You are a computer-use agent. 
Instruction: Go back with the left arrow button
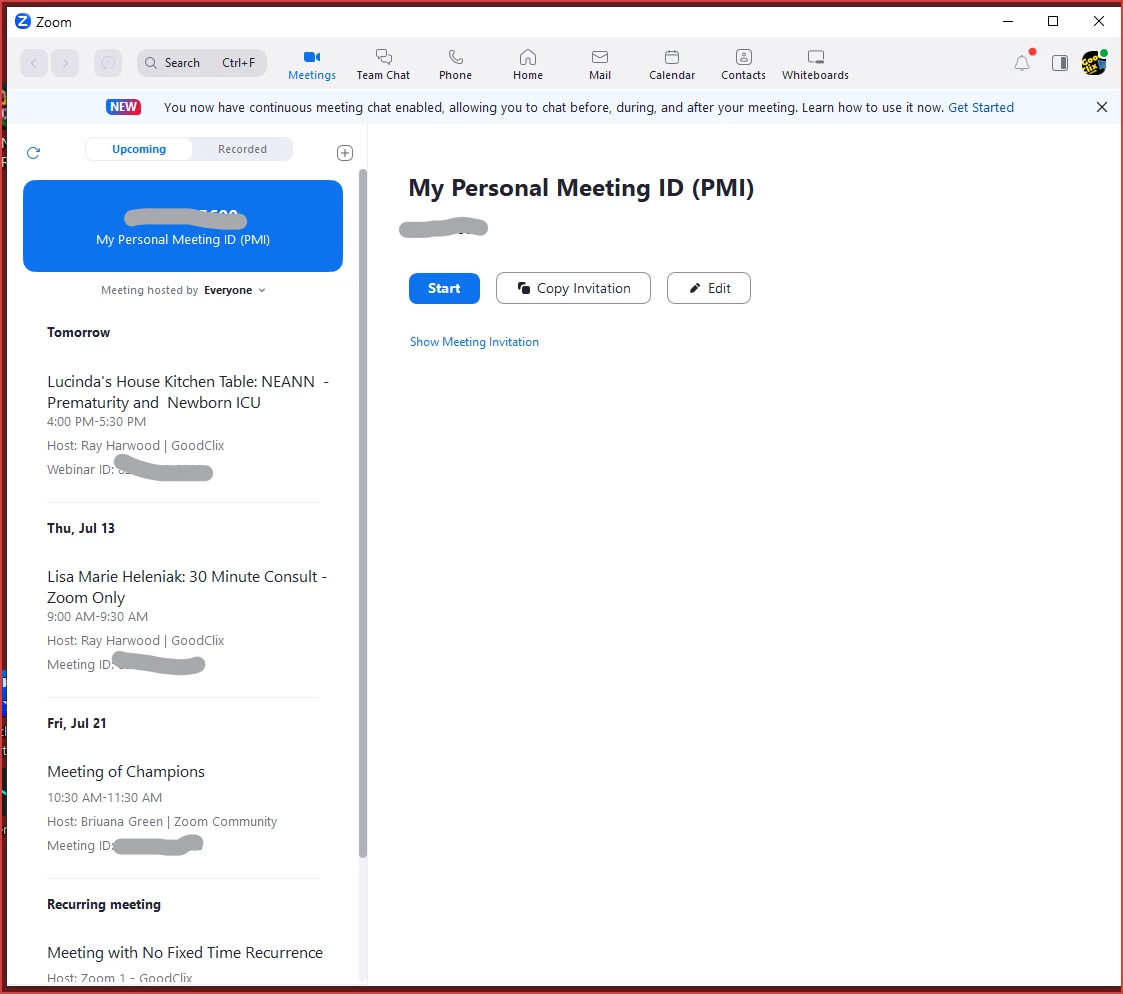pos(34,63)
